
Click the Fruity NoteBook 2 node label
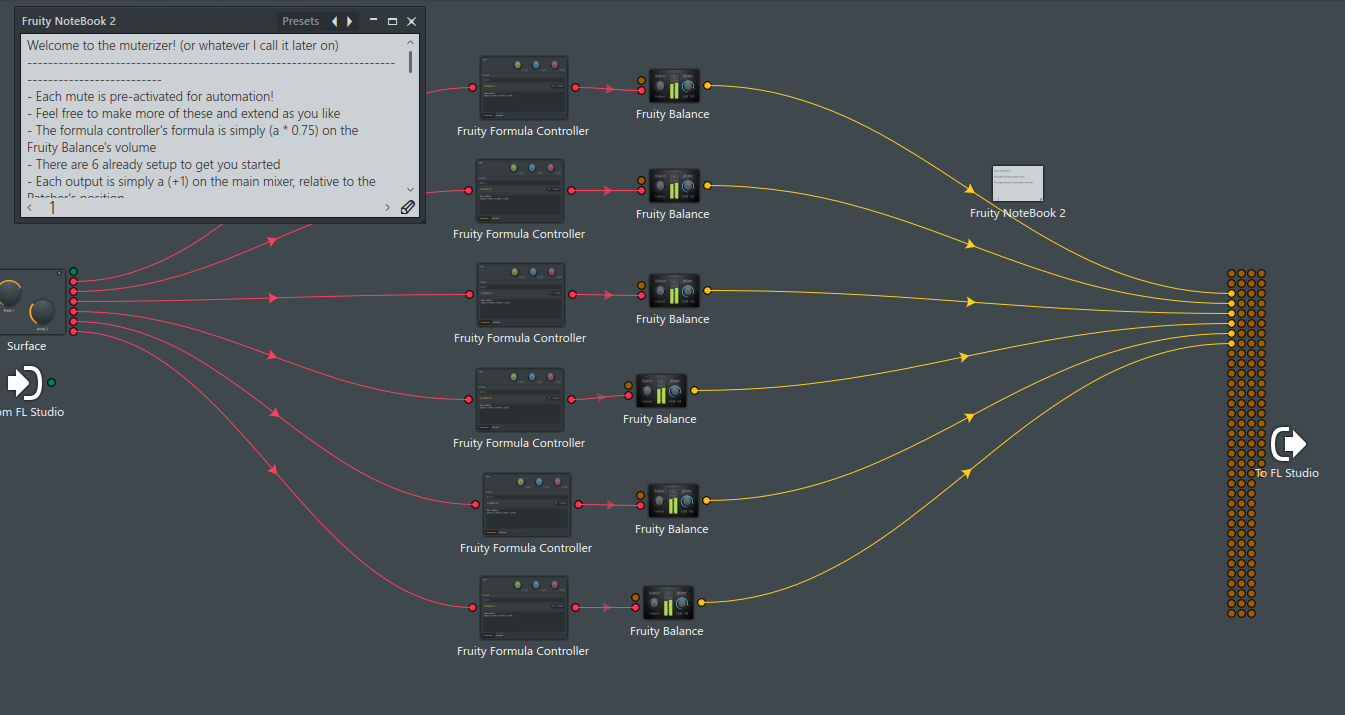1018,213
